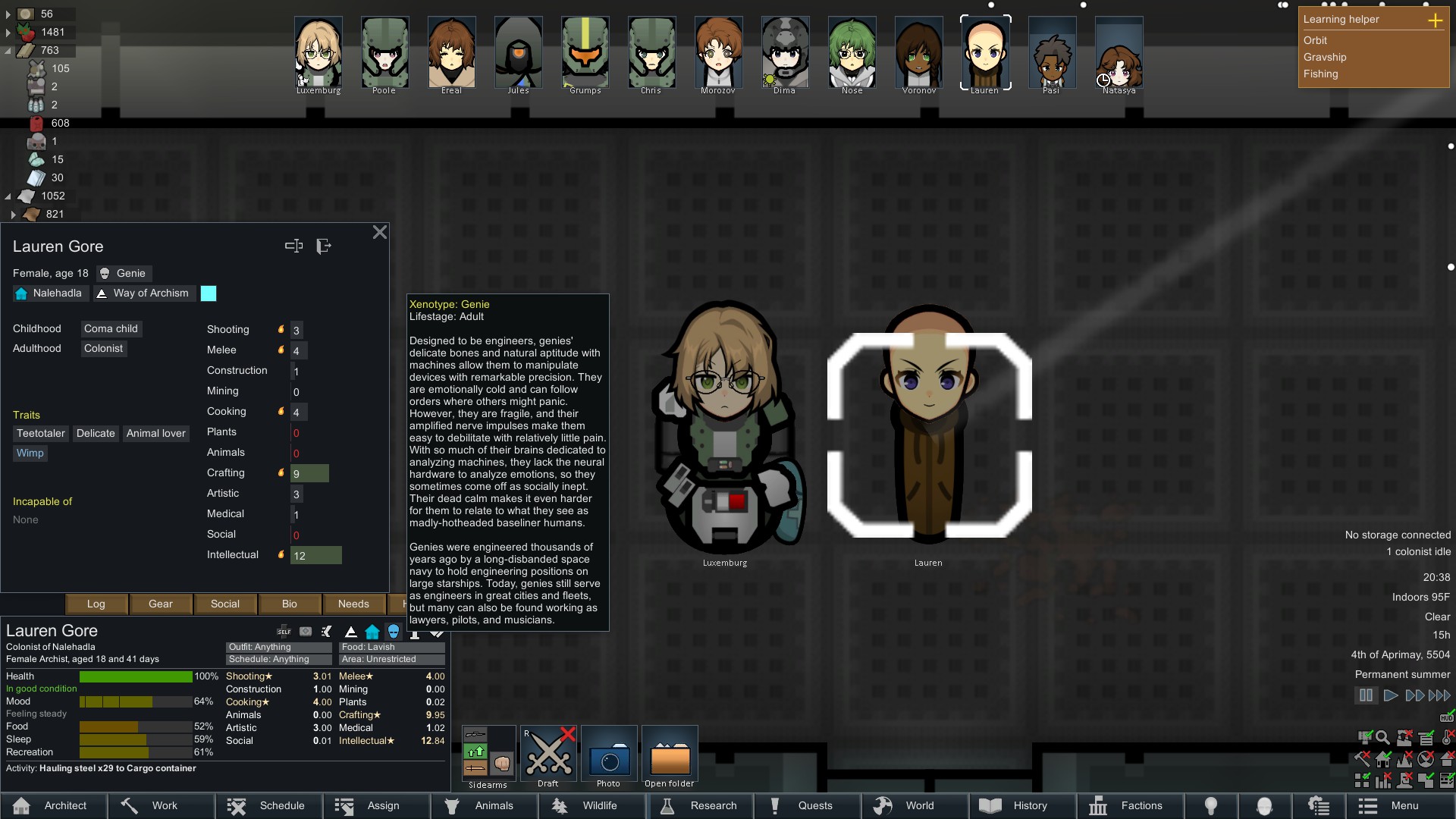Expand the food category showing 1481
Screen dimensions: 1456x819
click(x=8, y=32)
